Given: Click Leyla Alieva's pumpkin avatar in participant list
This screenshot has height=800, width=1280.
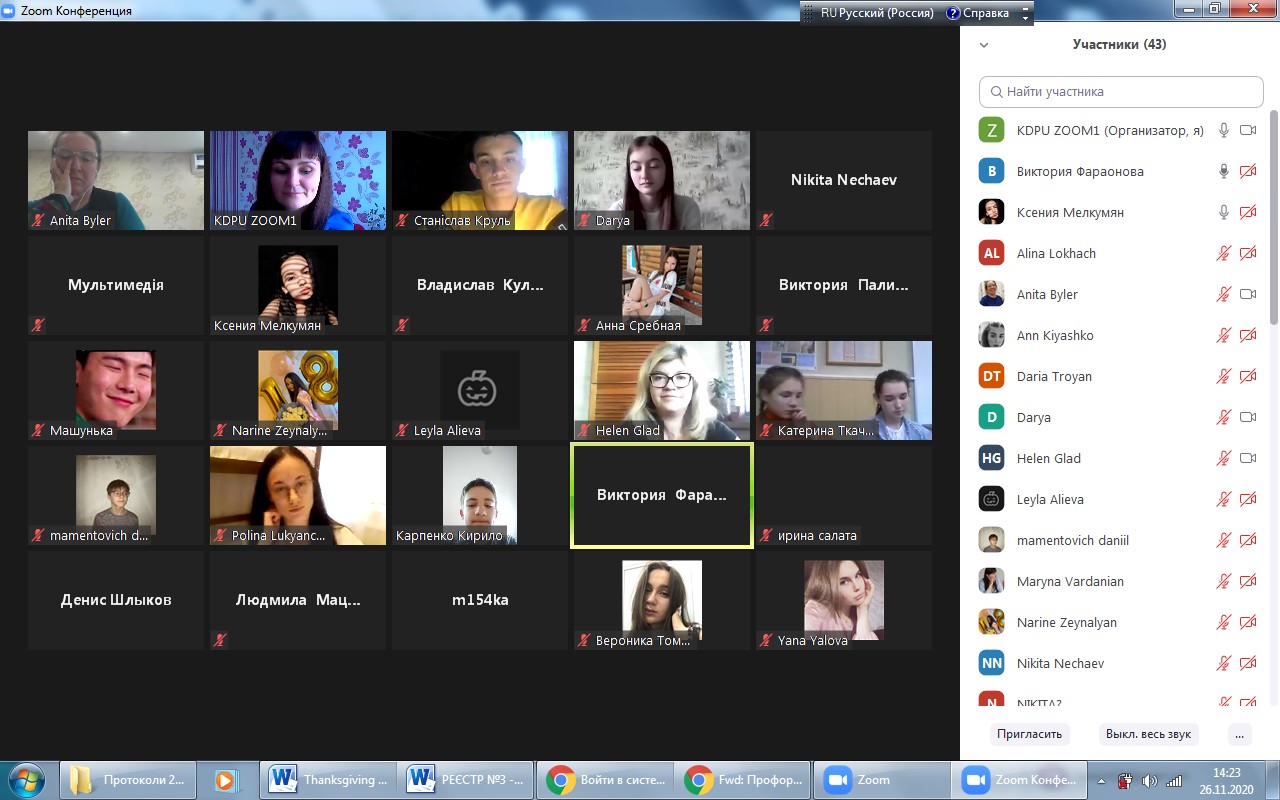Looking at the screenshot, I should [991, 499].
